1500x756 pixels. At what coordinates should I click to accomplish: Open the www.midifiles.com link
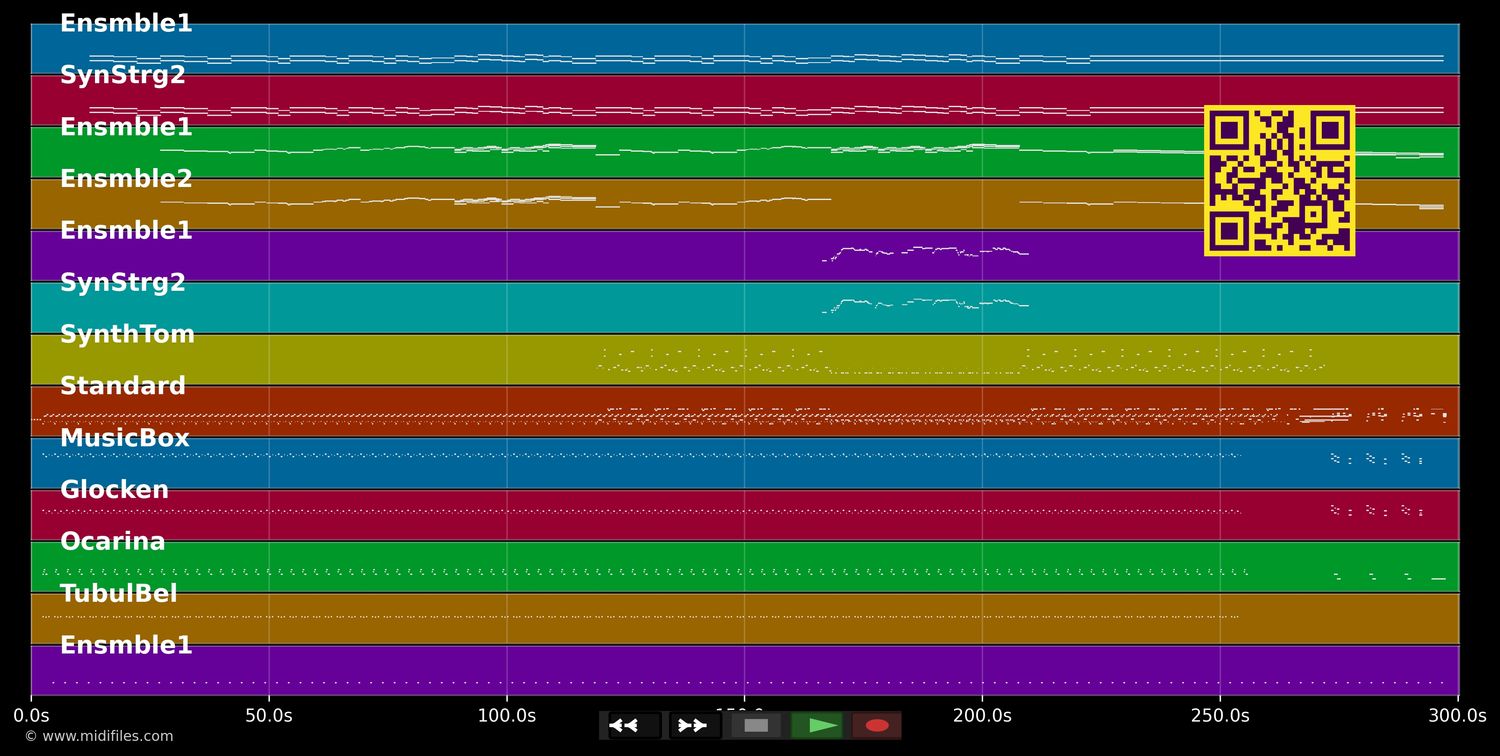pyautogui.click(x=98, y=737)
